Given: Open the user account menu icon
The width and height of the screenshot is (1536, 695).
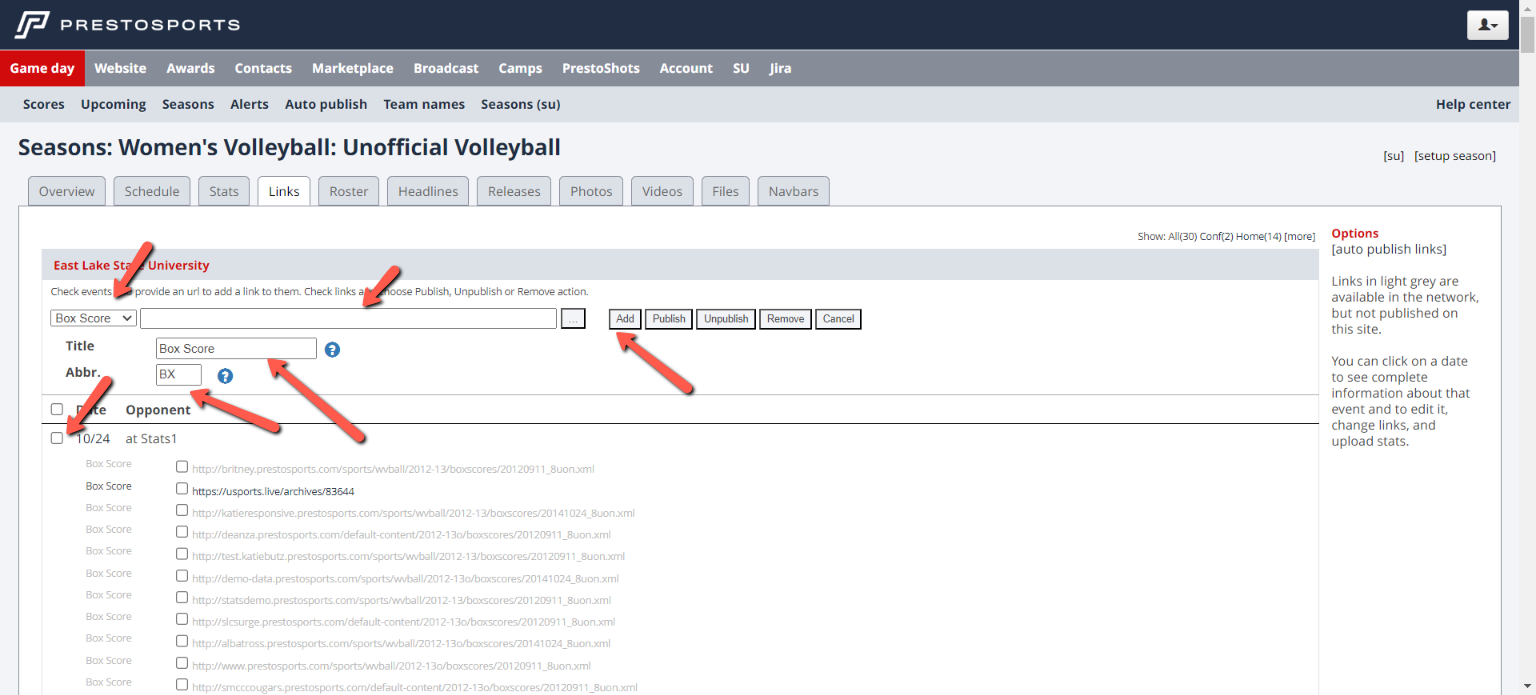Looking at the screenshot, I should click(1487, 25).
